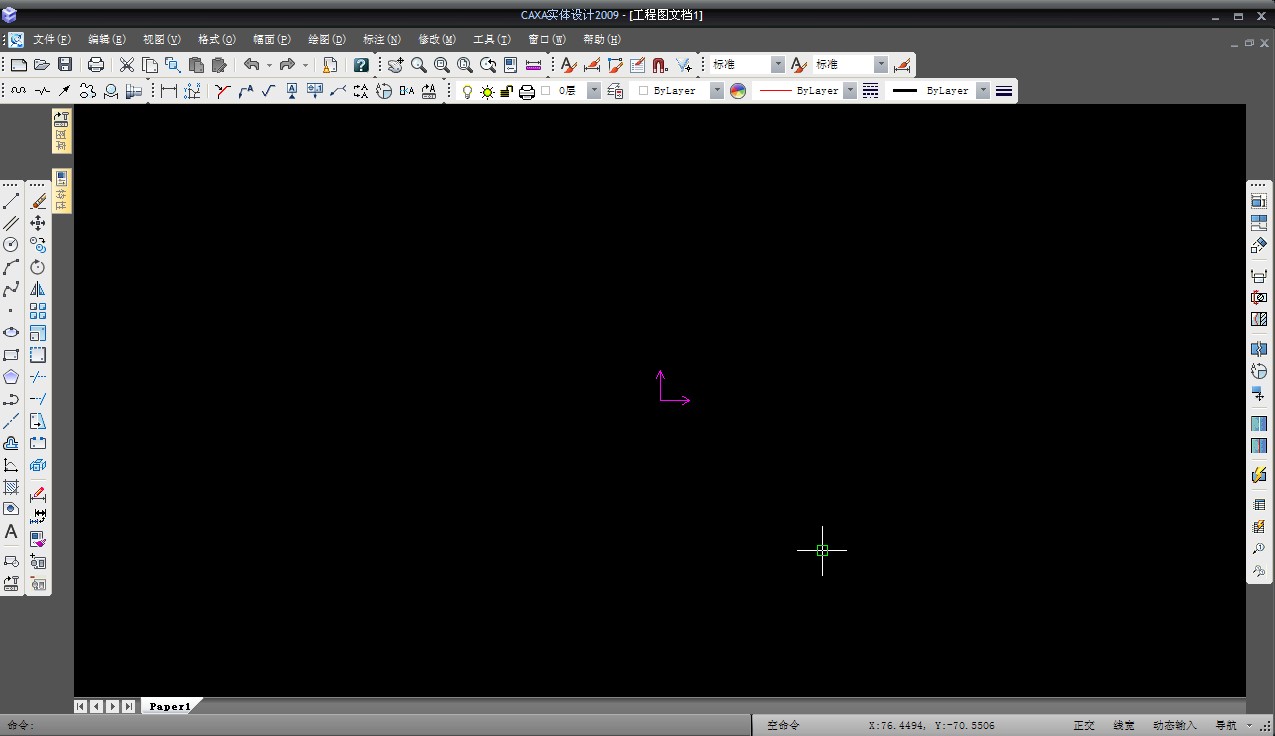
Task: Toggle layer print printer icon
Action: click(527, 91)
